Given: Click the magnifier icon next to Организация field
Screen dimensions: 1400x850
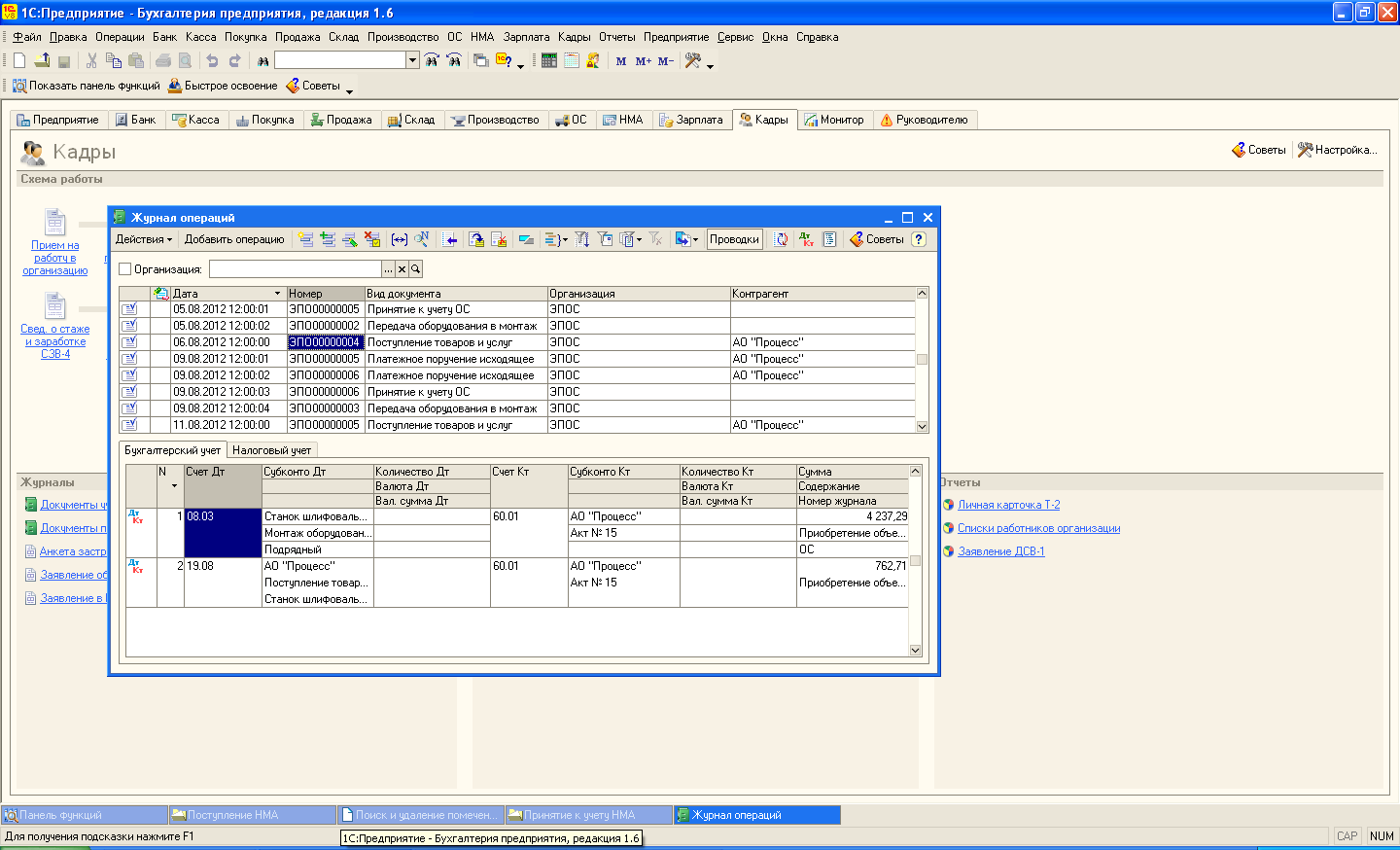Looking at the screenshot, I should (415, 269).
